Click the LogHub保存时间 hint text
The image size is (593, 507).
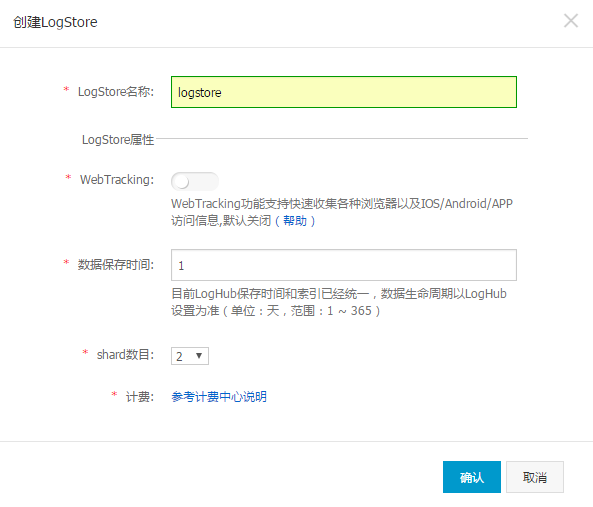pos(339,302)
